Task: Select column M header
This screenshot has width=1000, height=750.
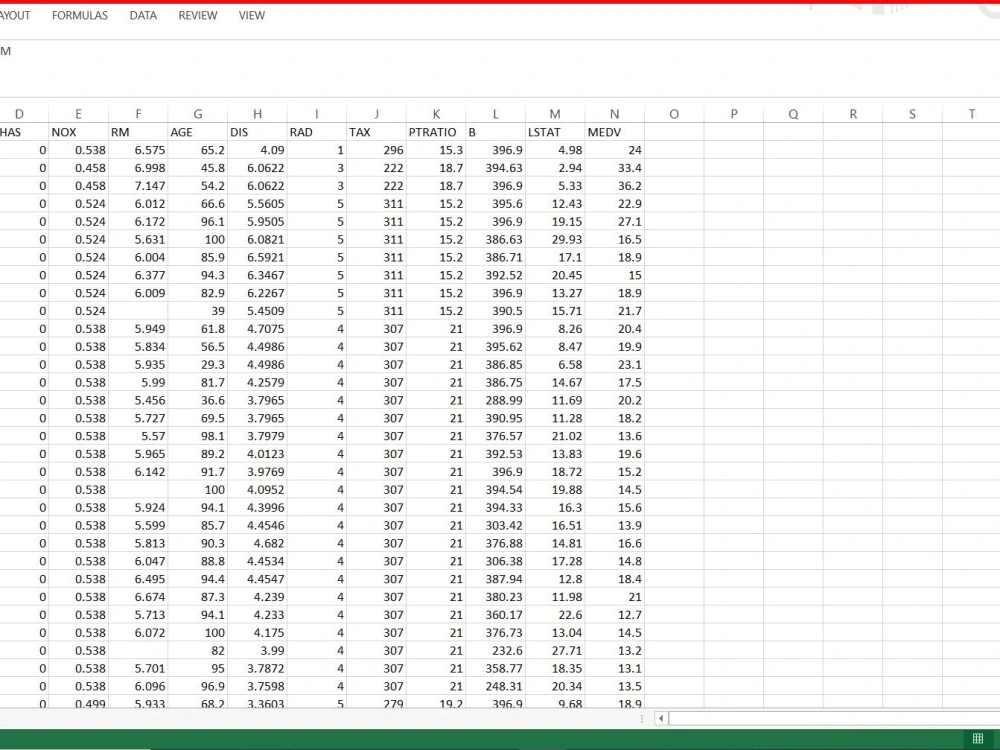Action: pos(555,114)
